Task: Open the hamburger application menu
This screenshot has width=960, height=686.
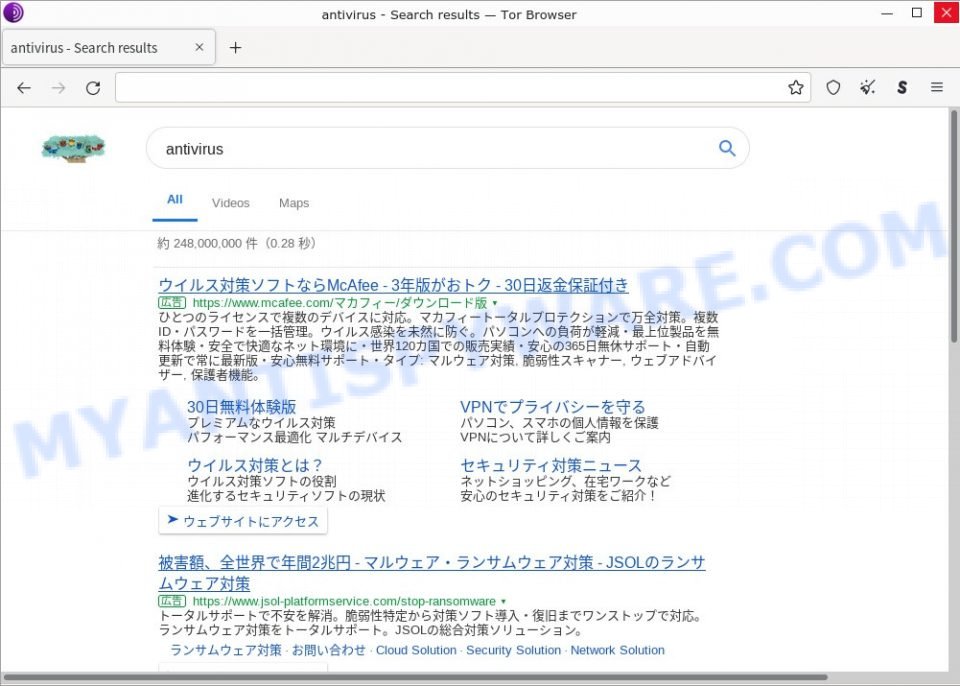Action: coord(937,88)
